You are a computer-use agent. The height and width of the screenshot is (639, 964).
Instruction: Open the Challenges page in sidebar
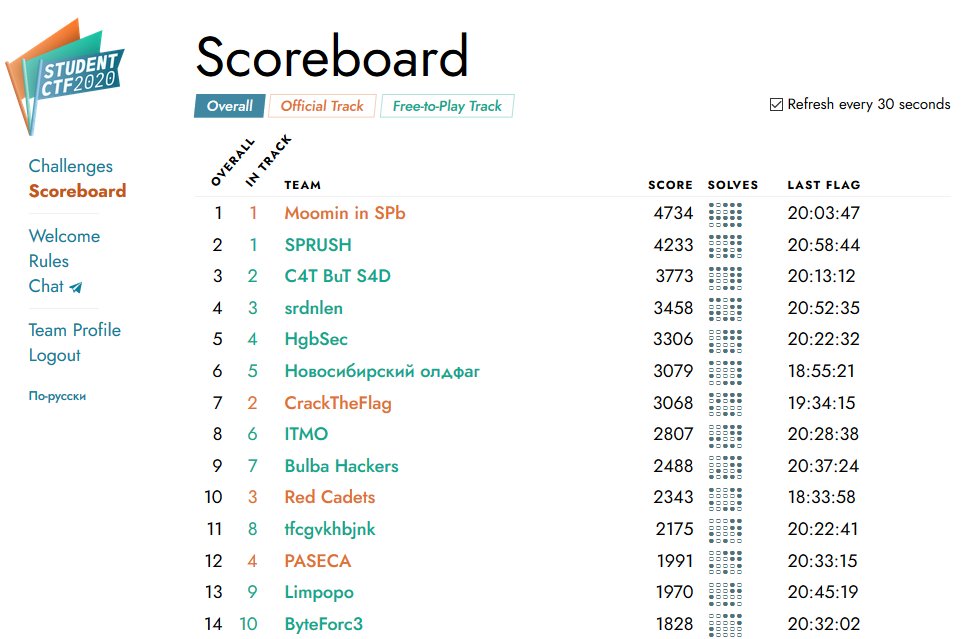click(x=71, y=166)
